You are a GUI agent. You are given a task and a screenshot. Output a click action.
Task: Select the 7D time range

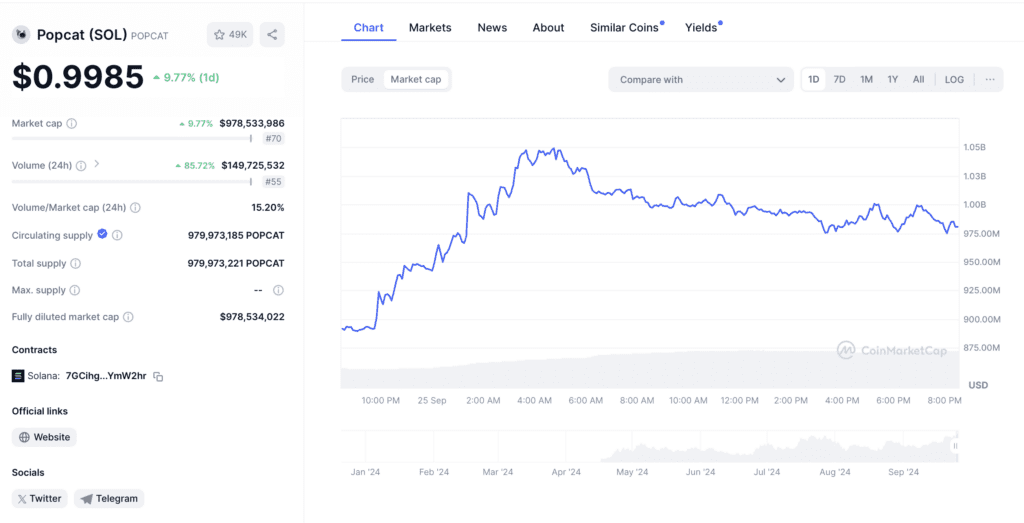840,80
